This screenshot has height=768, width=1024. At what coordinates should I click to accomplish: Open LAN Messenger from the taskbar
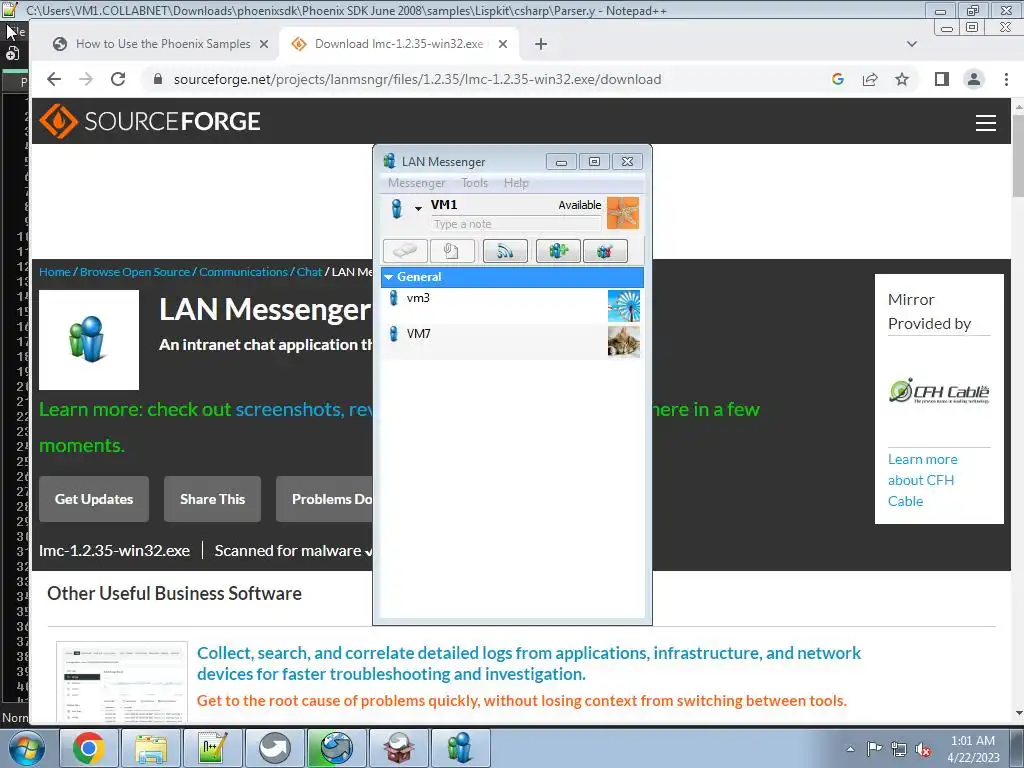[x=460, y=748]
